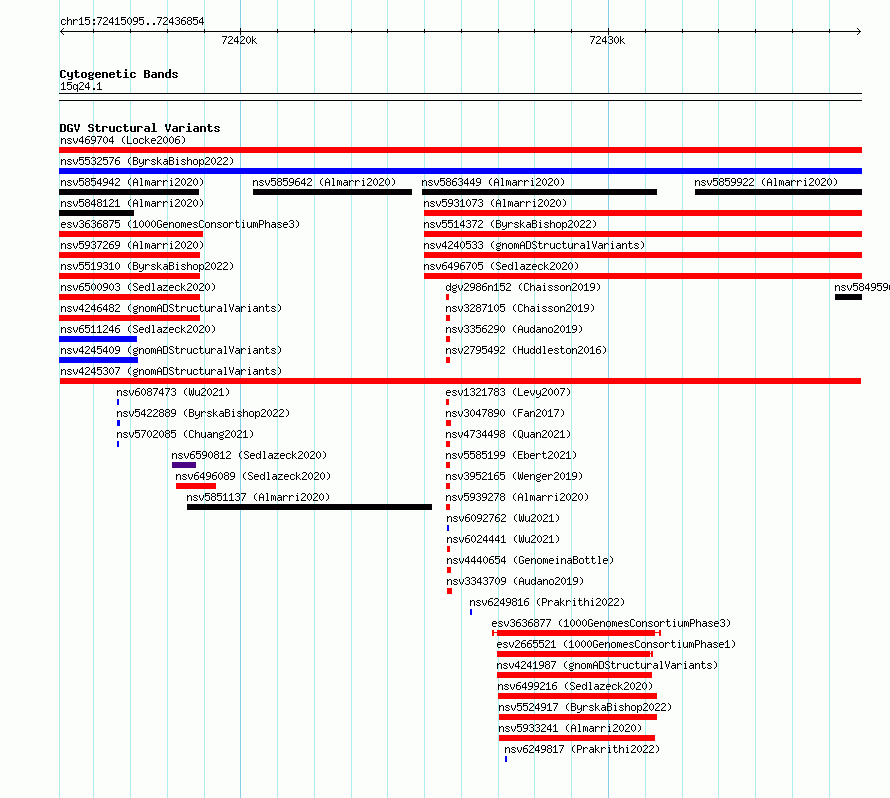Open nsv6249816 (Prakrithi2022) variant
This screenshot has width=890, height=798.
pos(547,602)
